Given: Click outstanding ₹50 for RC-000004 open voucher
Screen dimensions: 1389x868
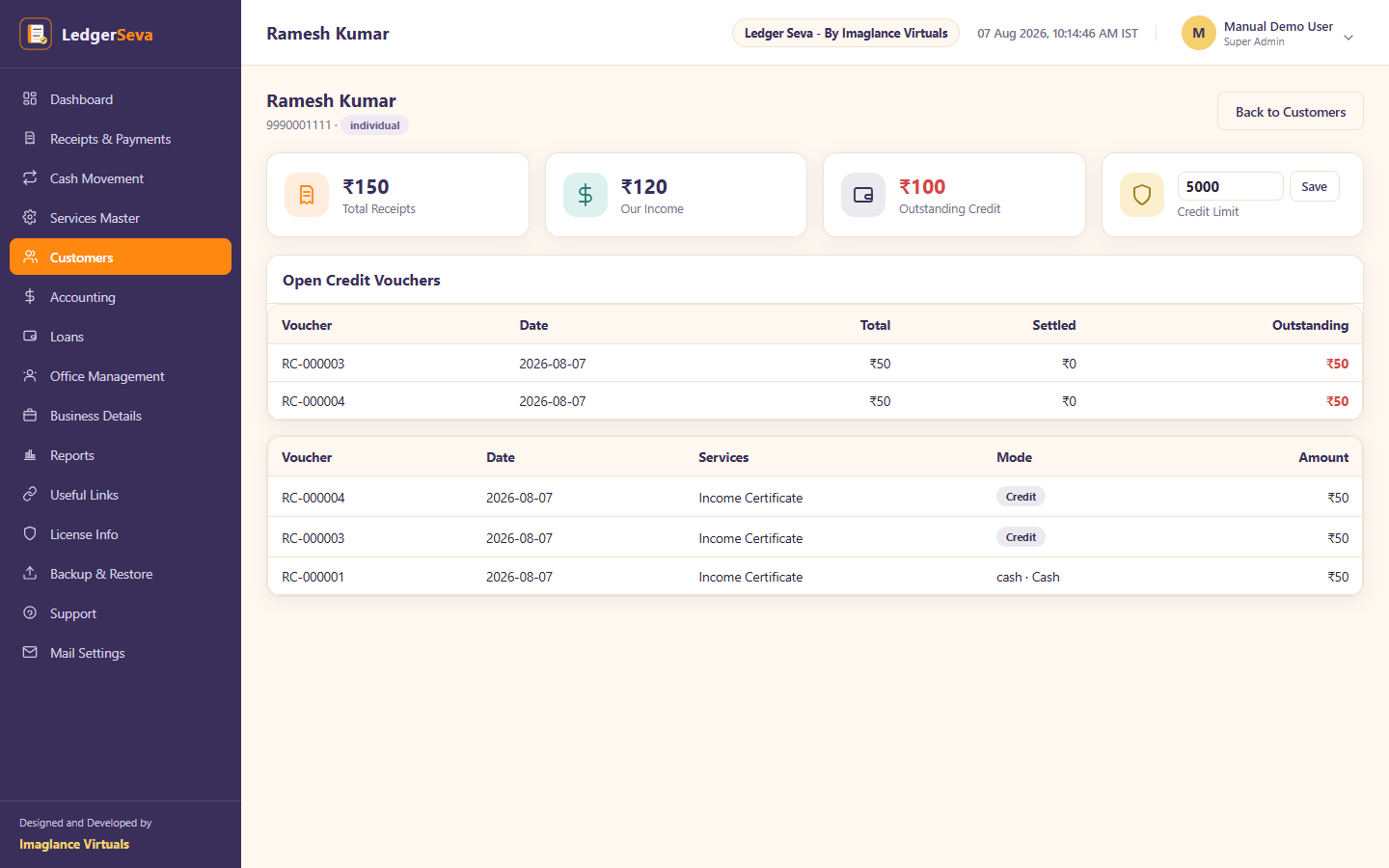Looking at the screenshot, I should [1337, 401].
